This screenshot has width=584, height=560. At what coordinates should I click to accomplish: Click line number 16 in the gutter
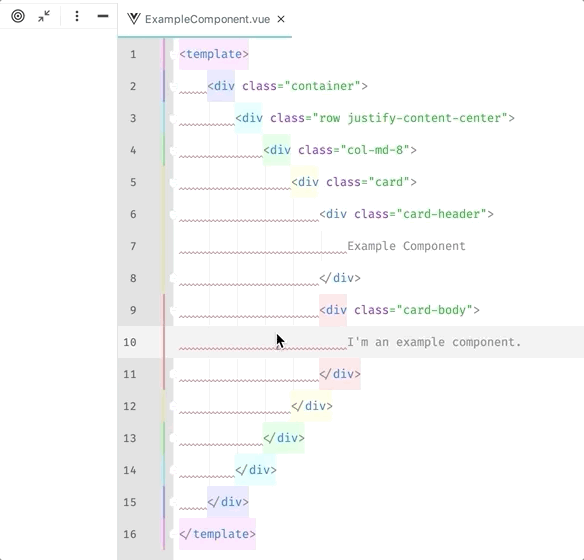[130, 535]
